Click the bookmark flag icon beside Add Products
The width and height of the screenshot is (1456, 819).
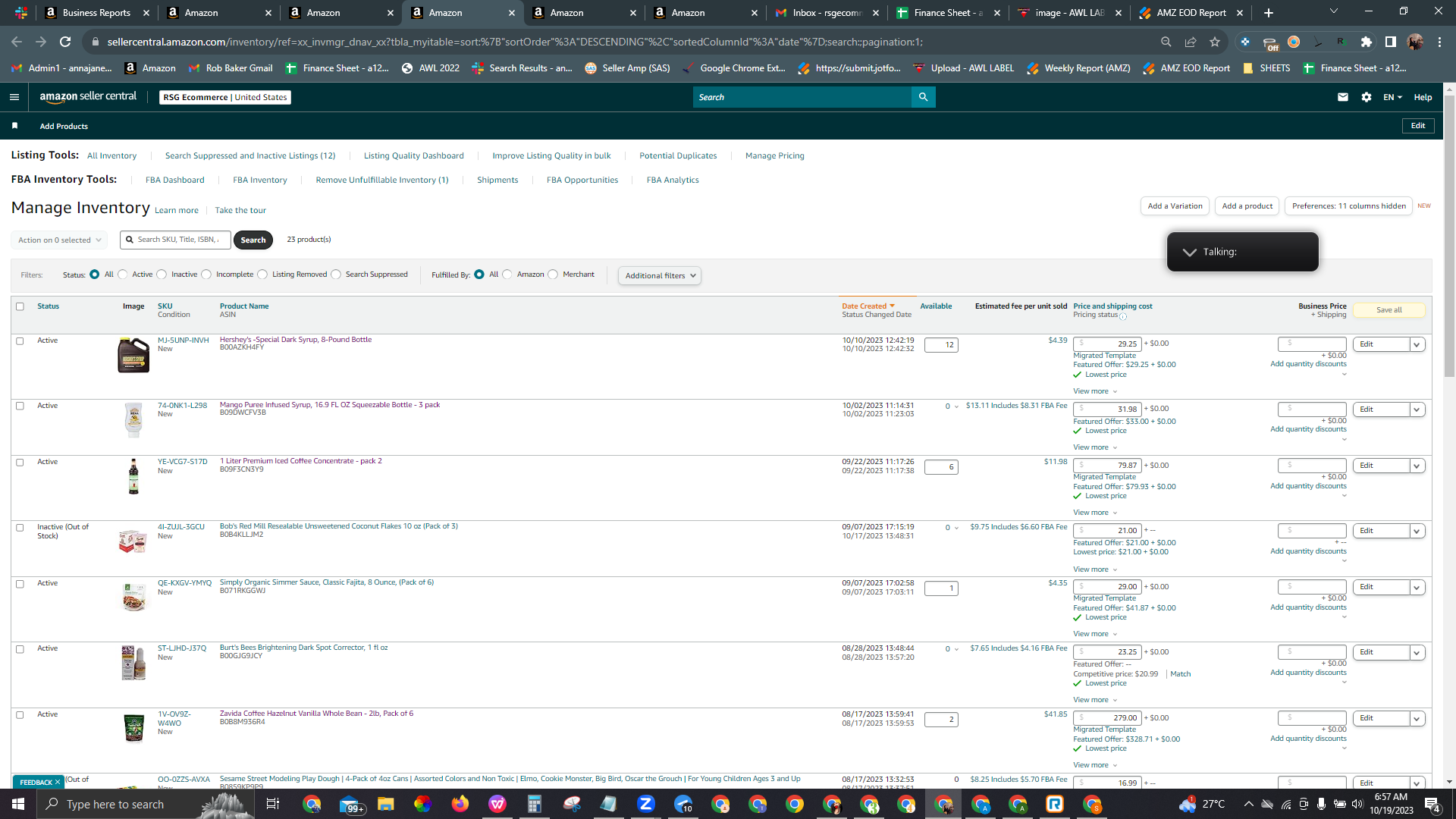click(14, 126)
